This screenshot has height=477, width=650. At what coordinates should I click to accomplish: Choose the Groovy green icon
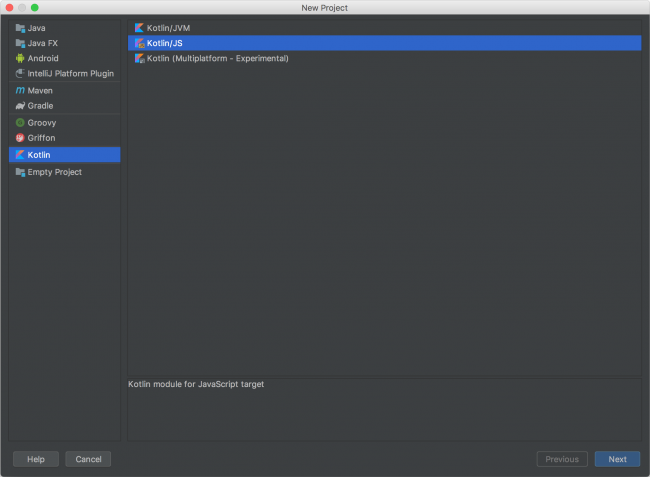click(x=20, y=123)
